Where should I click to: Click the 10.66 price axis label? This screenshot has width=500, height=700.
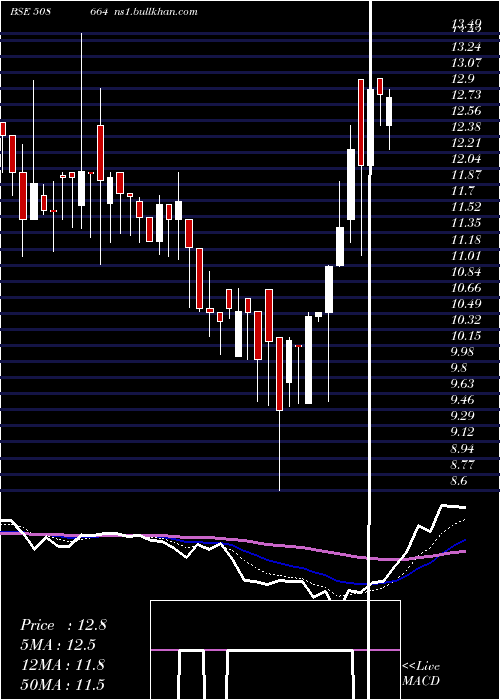click(x=466, y=288)
